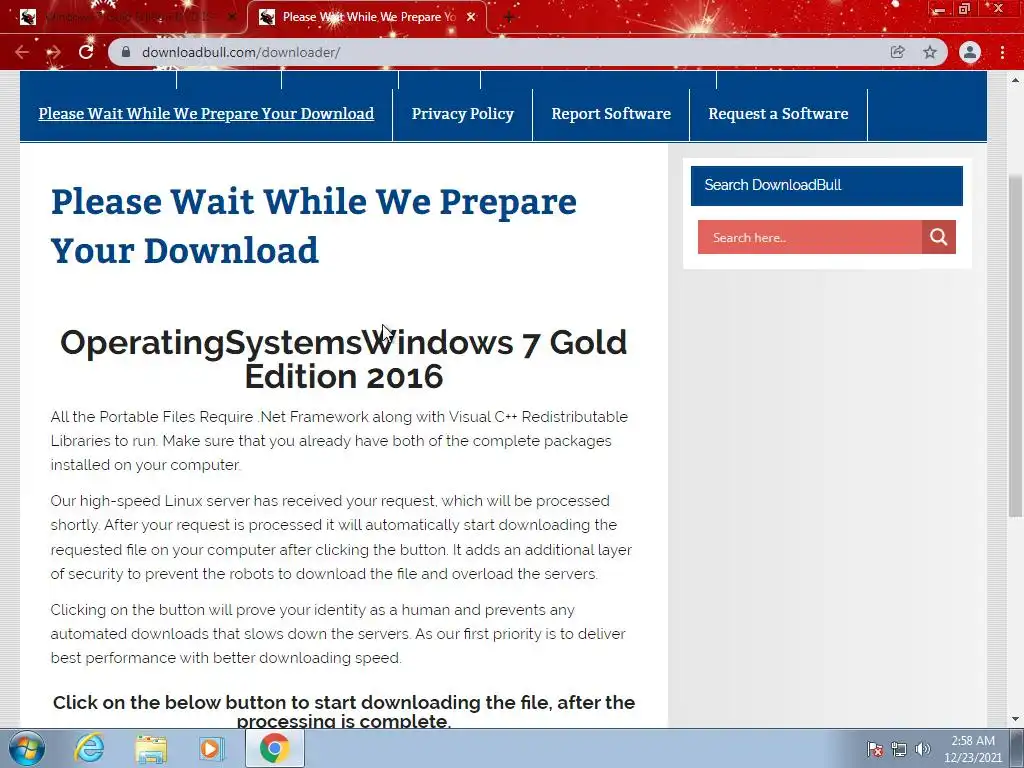Minimize the Chrome window
Image resolution: width=1024 pixels, height=768 pixels.
pyautogui.click(x=939, y=9)
